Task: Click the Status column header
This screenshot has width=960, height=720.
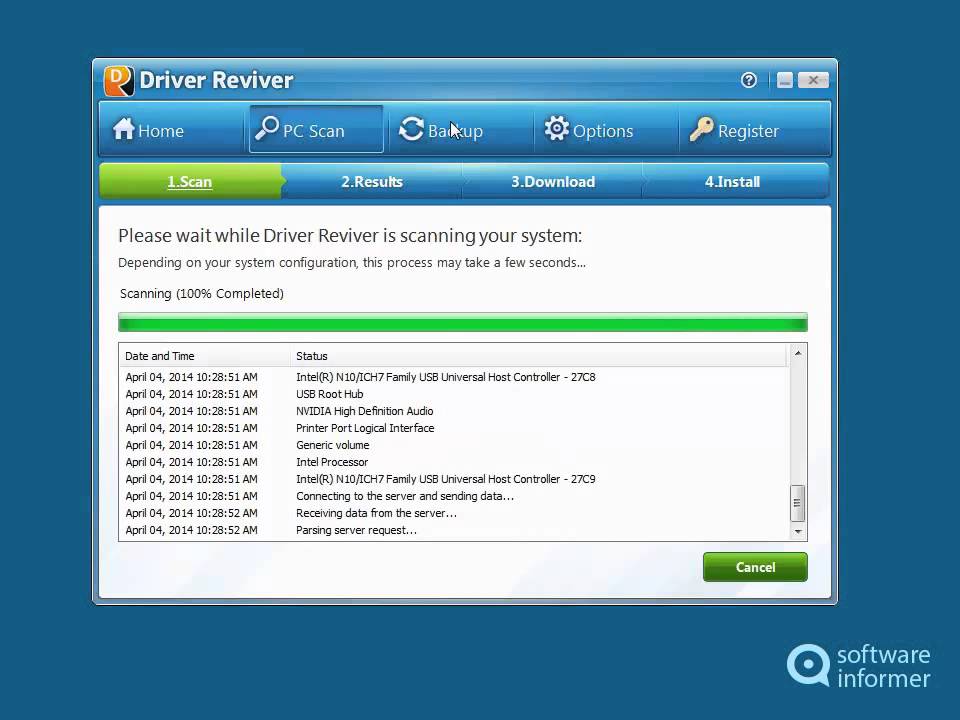Action: coord(539,356)
